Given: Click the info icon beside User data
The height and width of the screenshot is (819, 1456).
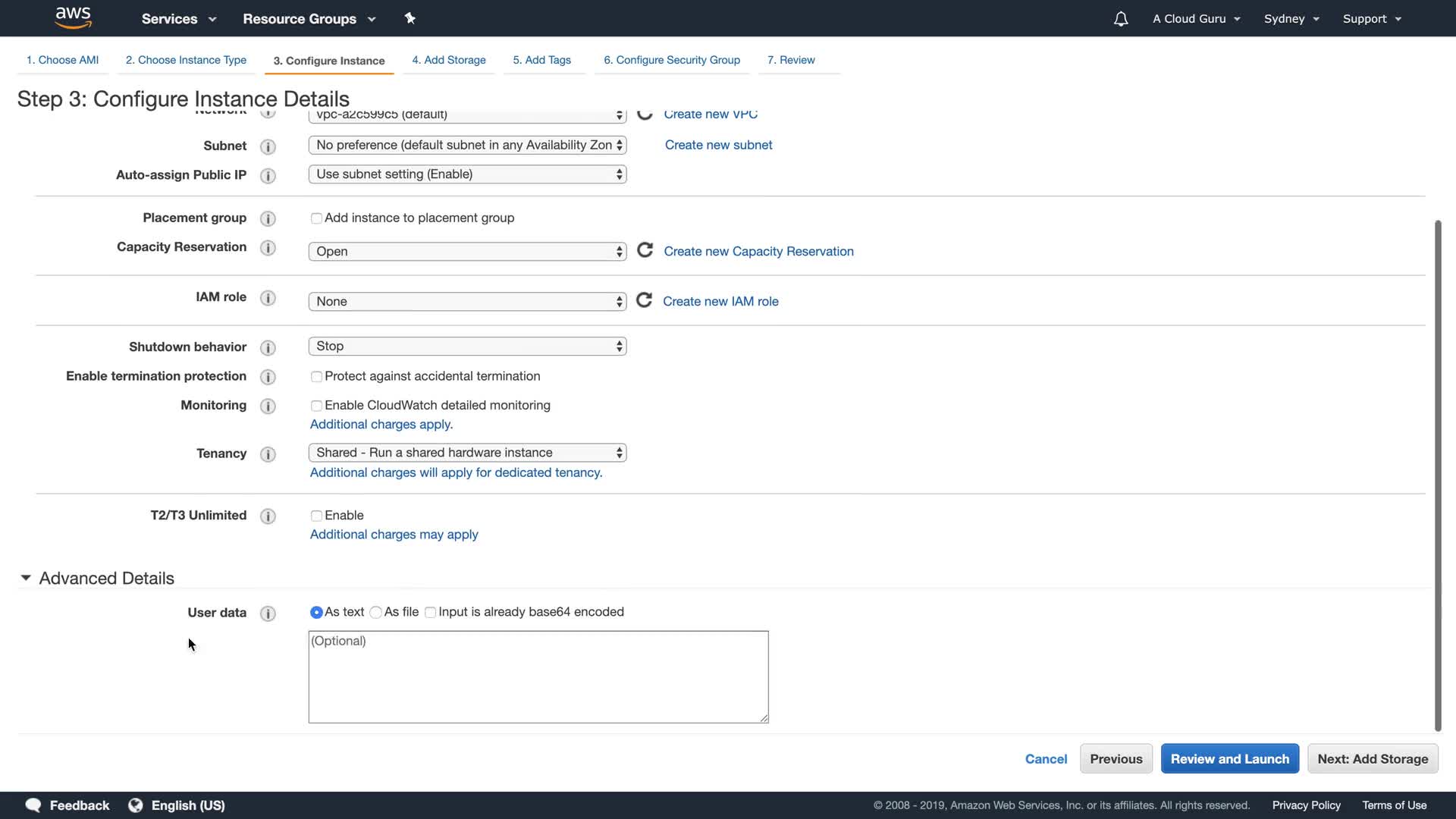Looking at the screenshot, I should 268,613.
